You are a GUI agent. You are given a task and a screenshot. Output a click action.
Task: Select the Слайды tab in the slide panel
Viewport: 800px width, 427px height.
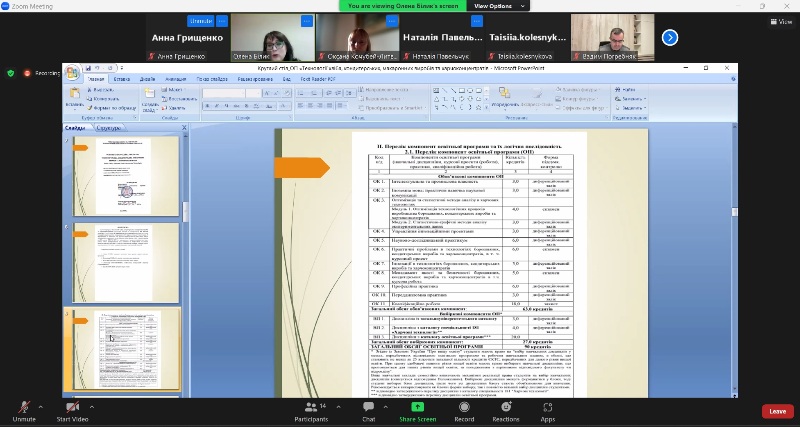(x=76, y=129)
